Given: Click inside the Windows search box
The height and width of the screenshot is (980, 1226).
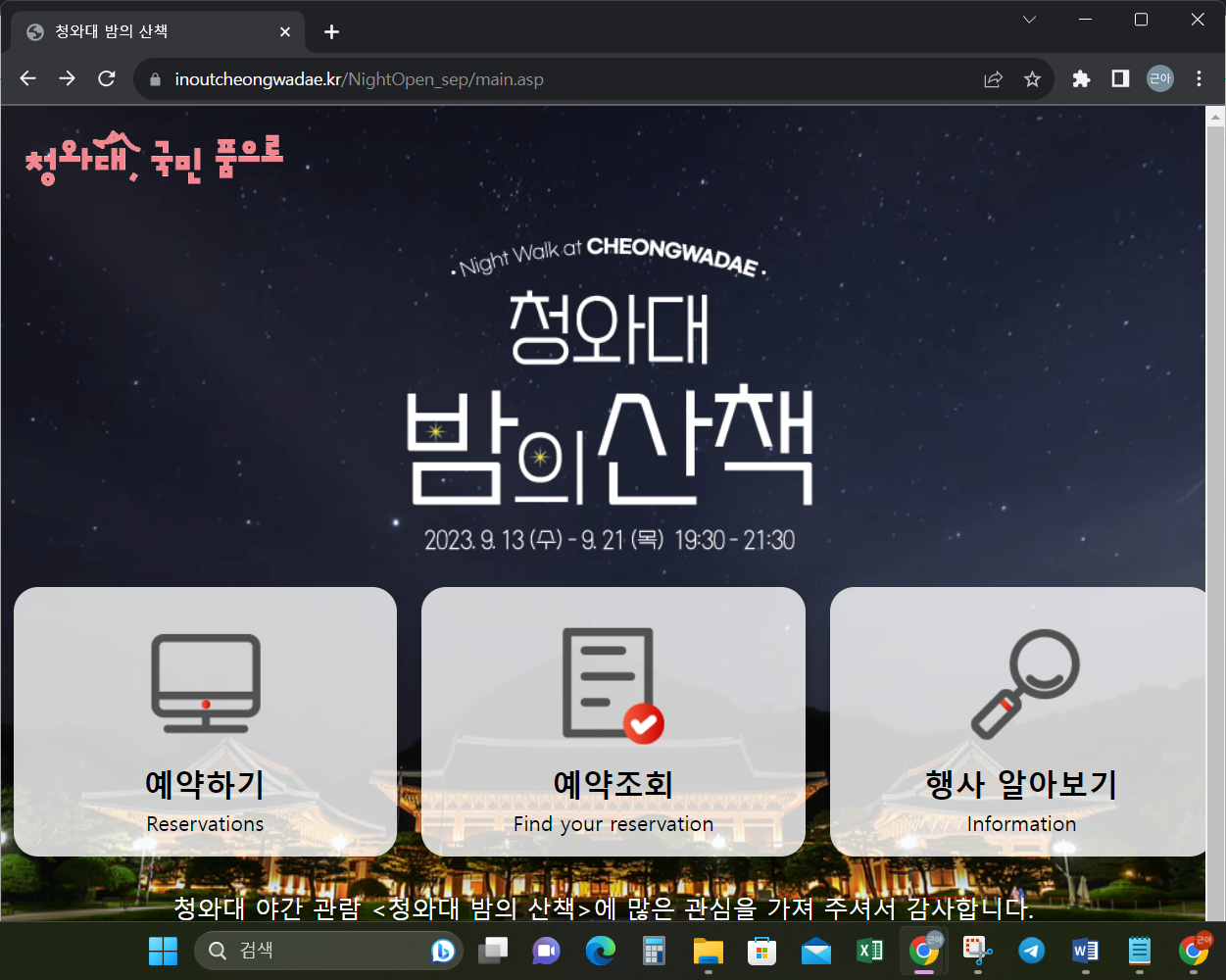Looking at the screenshot, I should point(323,950).
